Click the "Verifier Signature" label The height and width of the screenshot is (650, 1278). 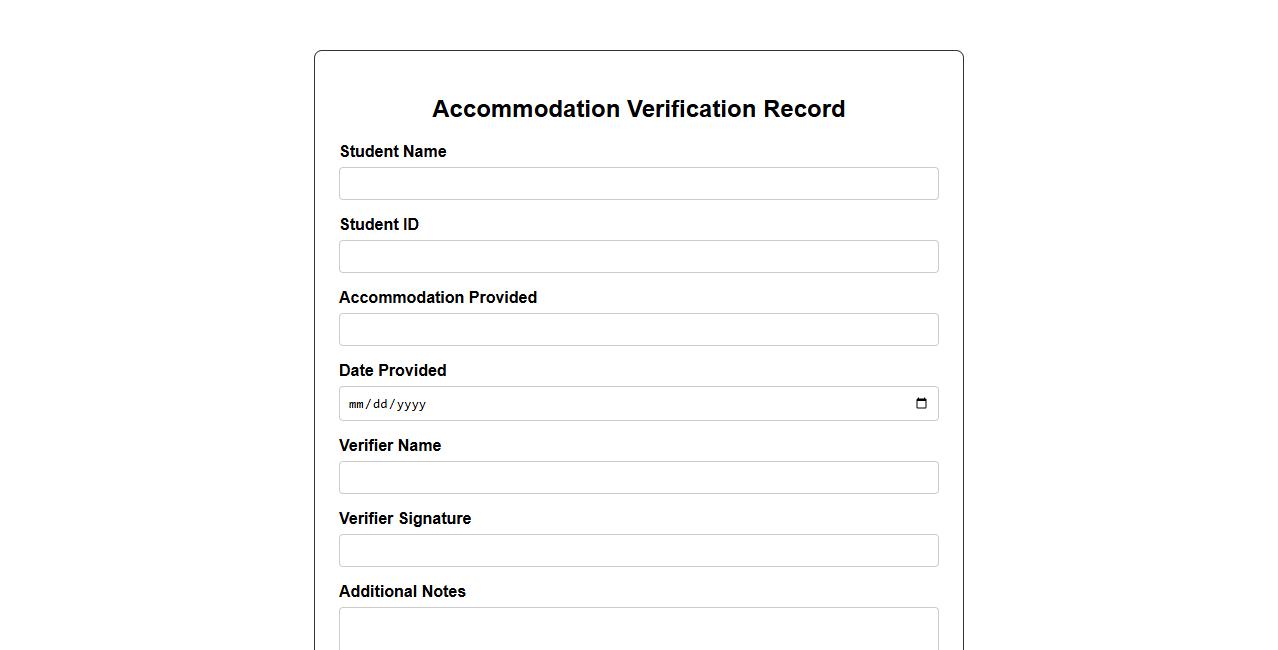point(405,519)
